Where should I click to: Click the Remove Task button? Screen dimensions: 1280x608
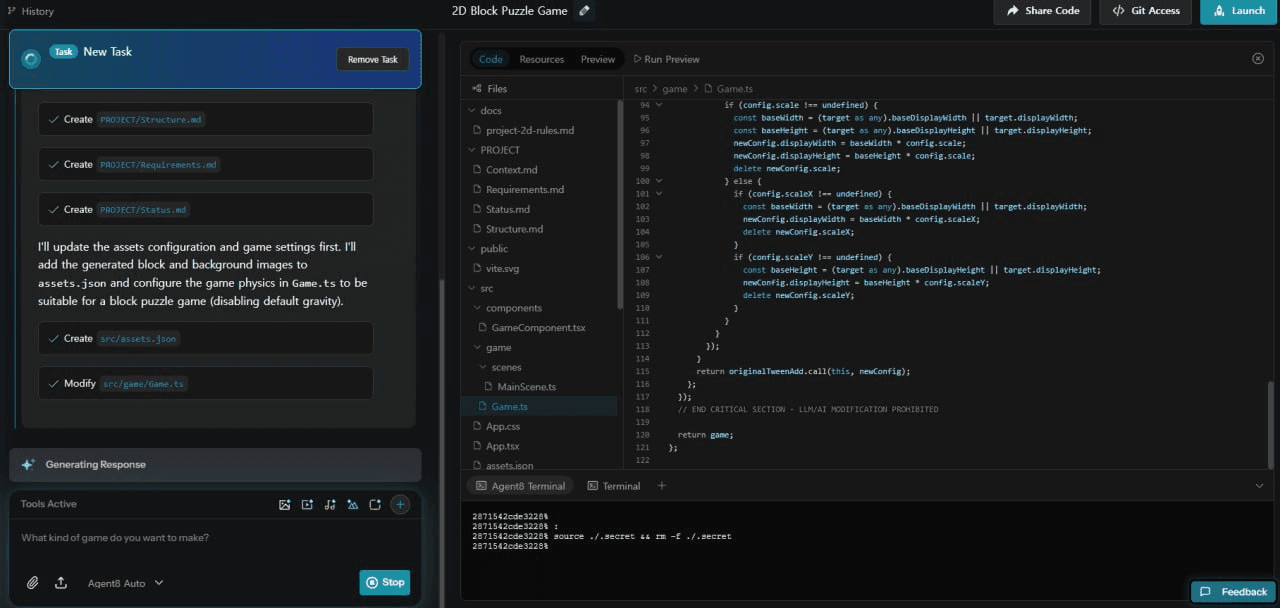372,59
